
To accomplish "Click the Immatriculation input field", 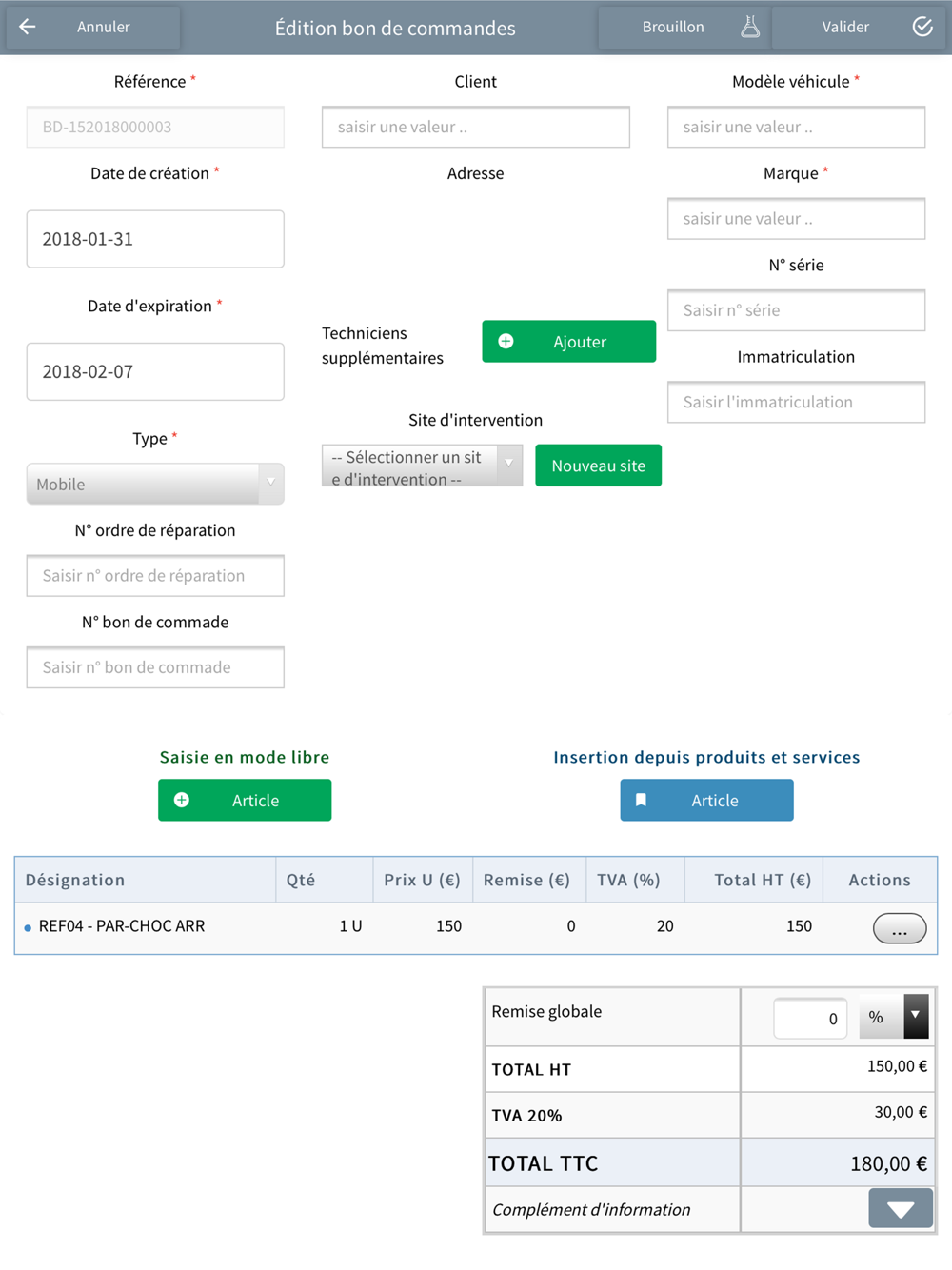I will pyautogui.click(x=796, y=402).
